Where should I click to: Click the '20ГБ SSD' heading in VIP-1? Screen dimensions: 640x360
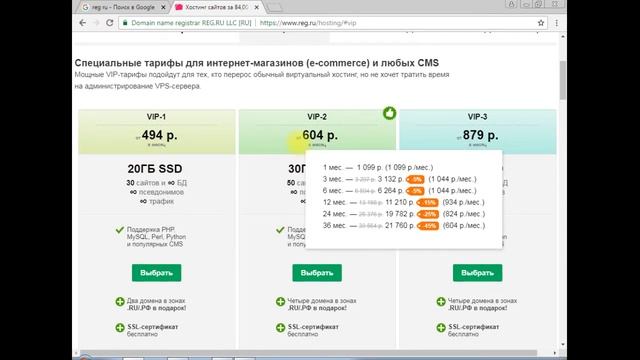point(155,169)
